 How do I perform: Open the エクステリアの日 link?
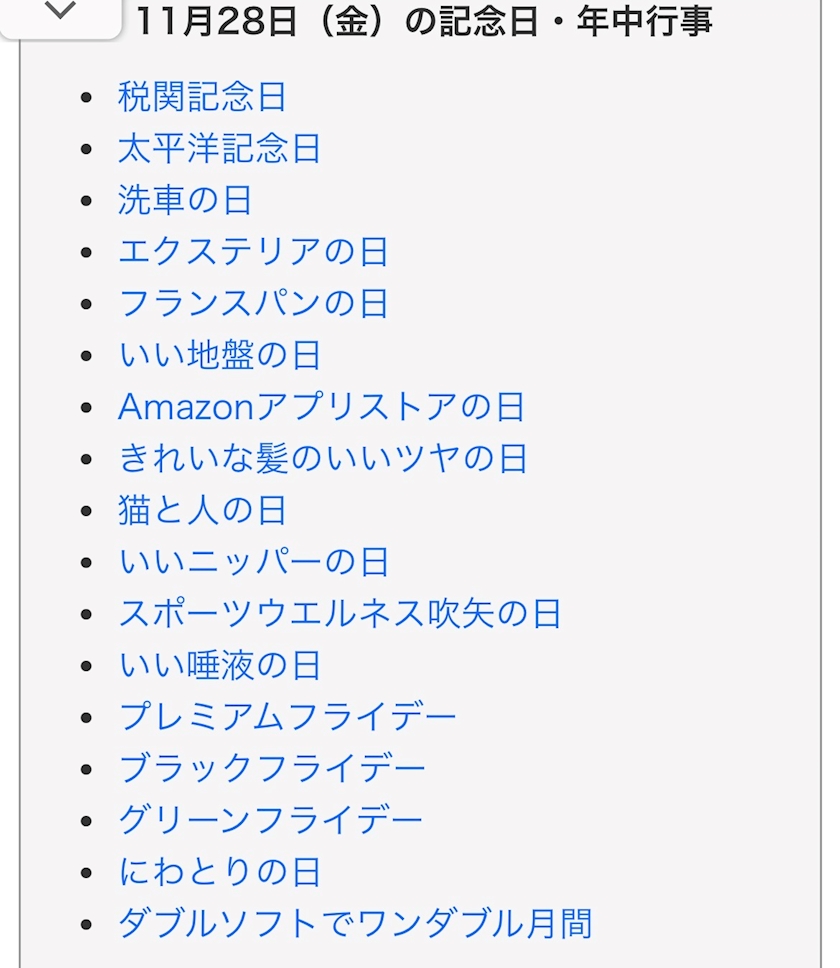pyautogui.click(x=253, y=252)
